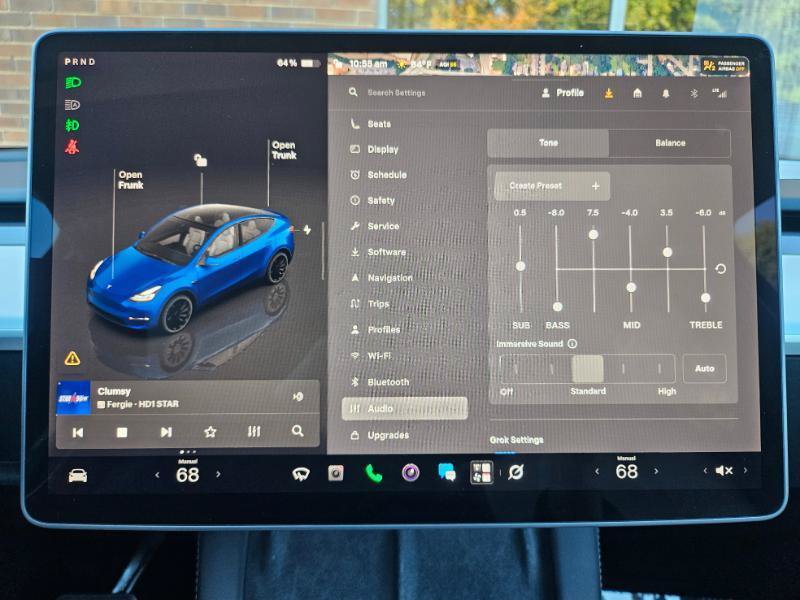The height and width of the screenshot is (600, 800).
Task: Open the Bluetooth settings
Action: click(380, 382)
